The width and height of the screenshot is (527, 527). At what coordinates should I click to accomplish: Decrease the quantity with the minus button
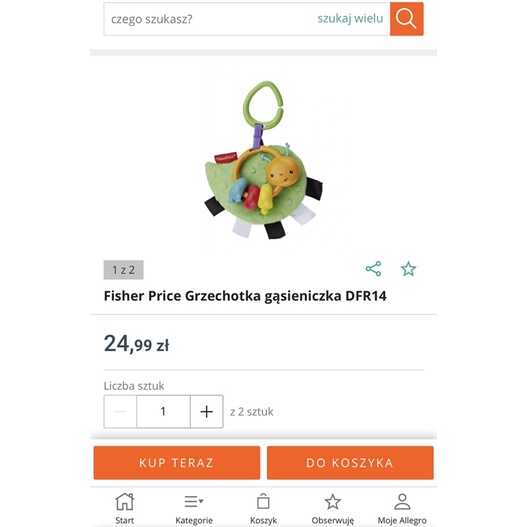120,412
